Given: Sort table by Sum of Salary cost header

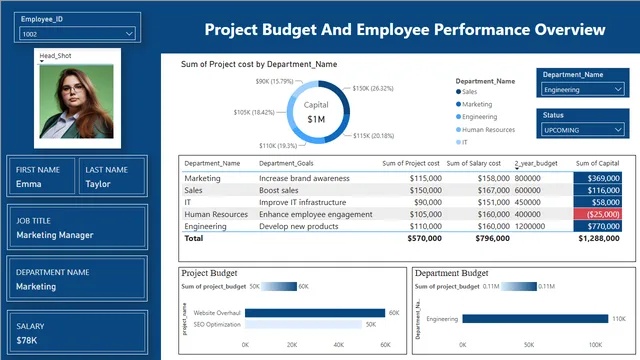Looking at the screenshot, I should click(473, 163).
